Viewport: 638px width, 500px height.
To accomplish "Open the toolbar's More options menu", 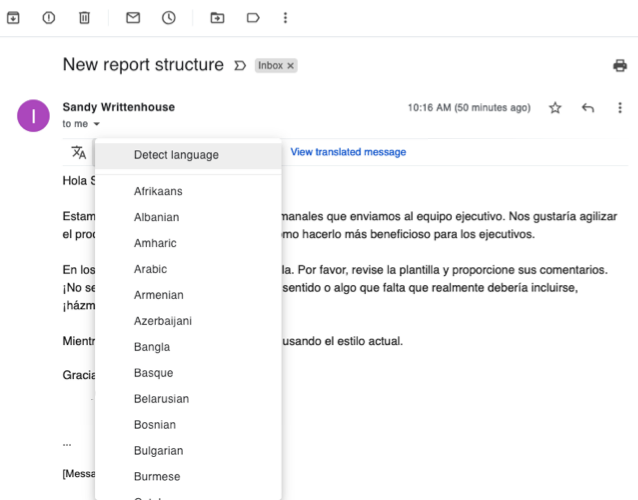I will pyautogui.click(x=286, y=18).
